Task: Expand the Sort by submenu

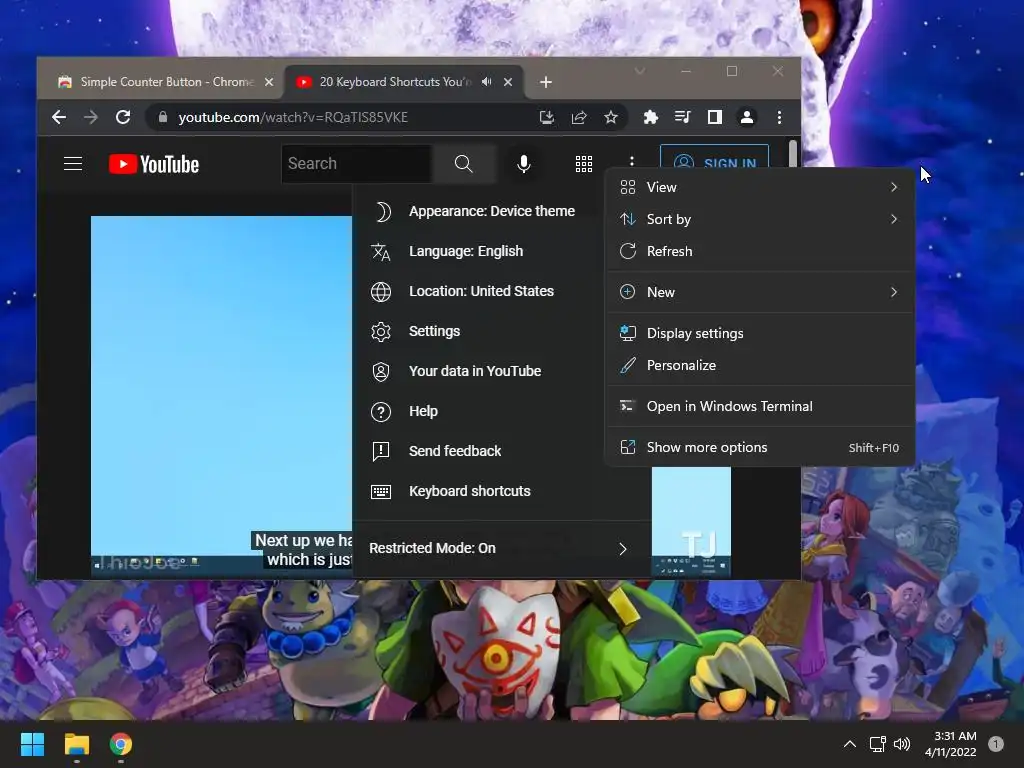Action: (x=760, y=219)
